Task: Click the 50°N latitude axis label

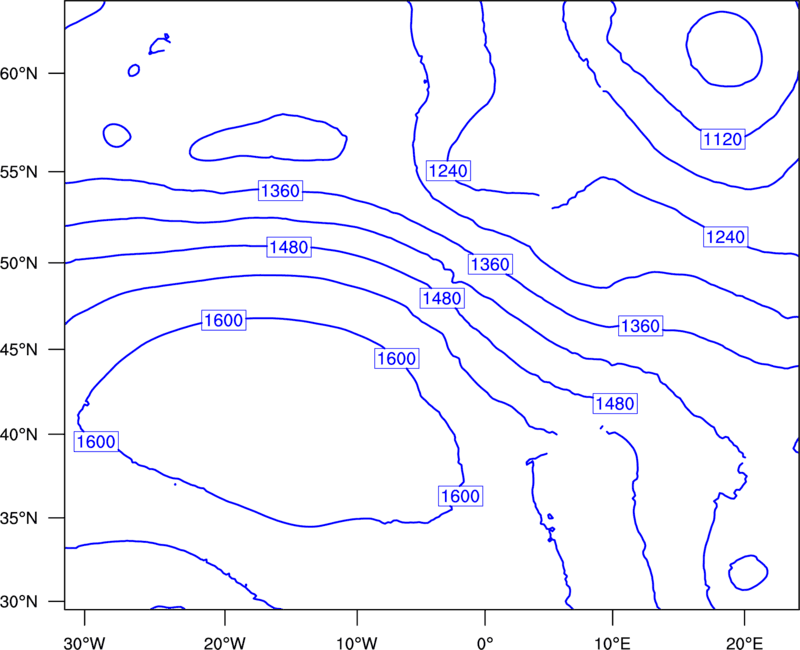Action: (19, 263)
